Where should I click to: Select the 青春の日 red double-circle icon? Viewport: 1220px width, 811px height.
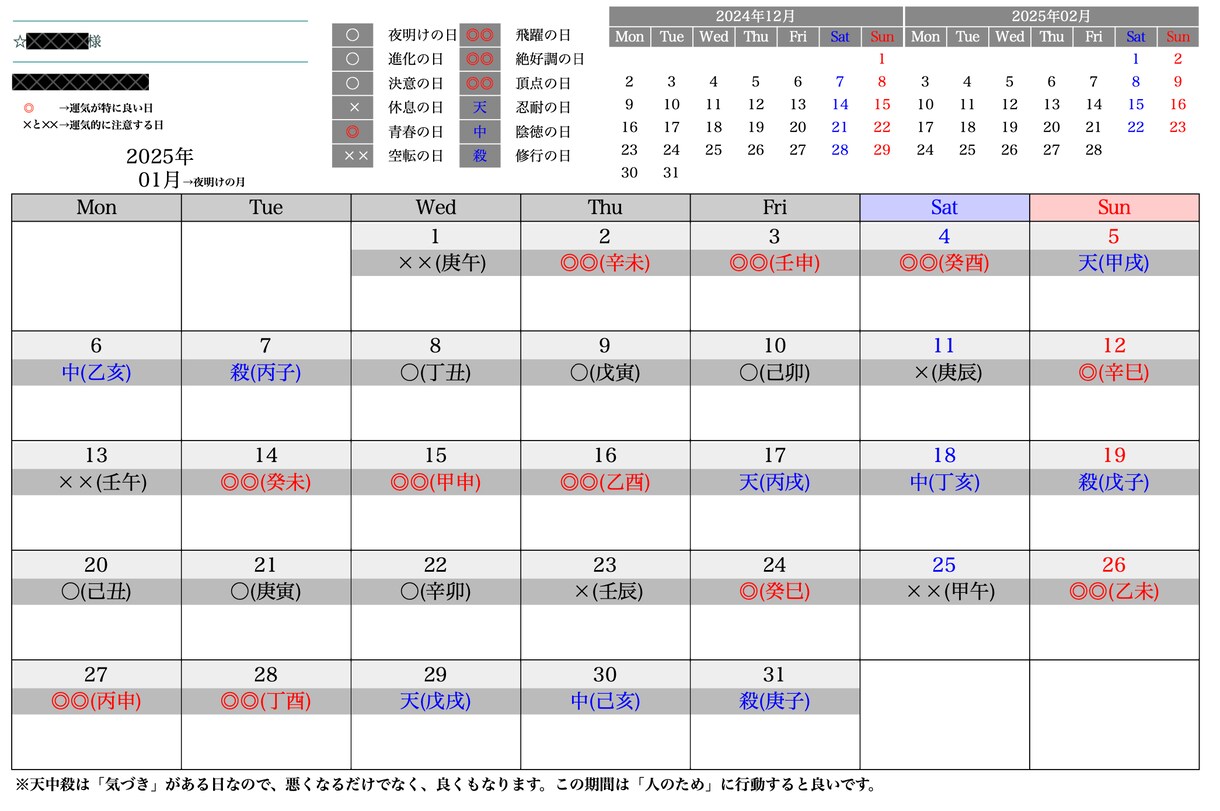coord(352,132)
